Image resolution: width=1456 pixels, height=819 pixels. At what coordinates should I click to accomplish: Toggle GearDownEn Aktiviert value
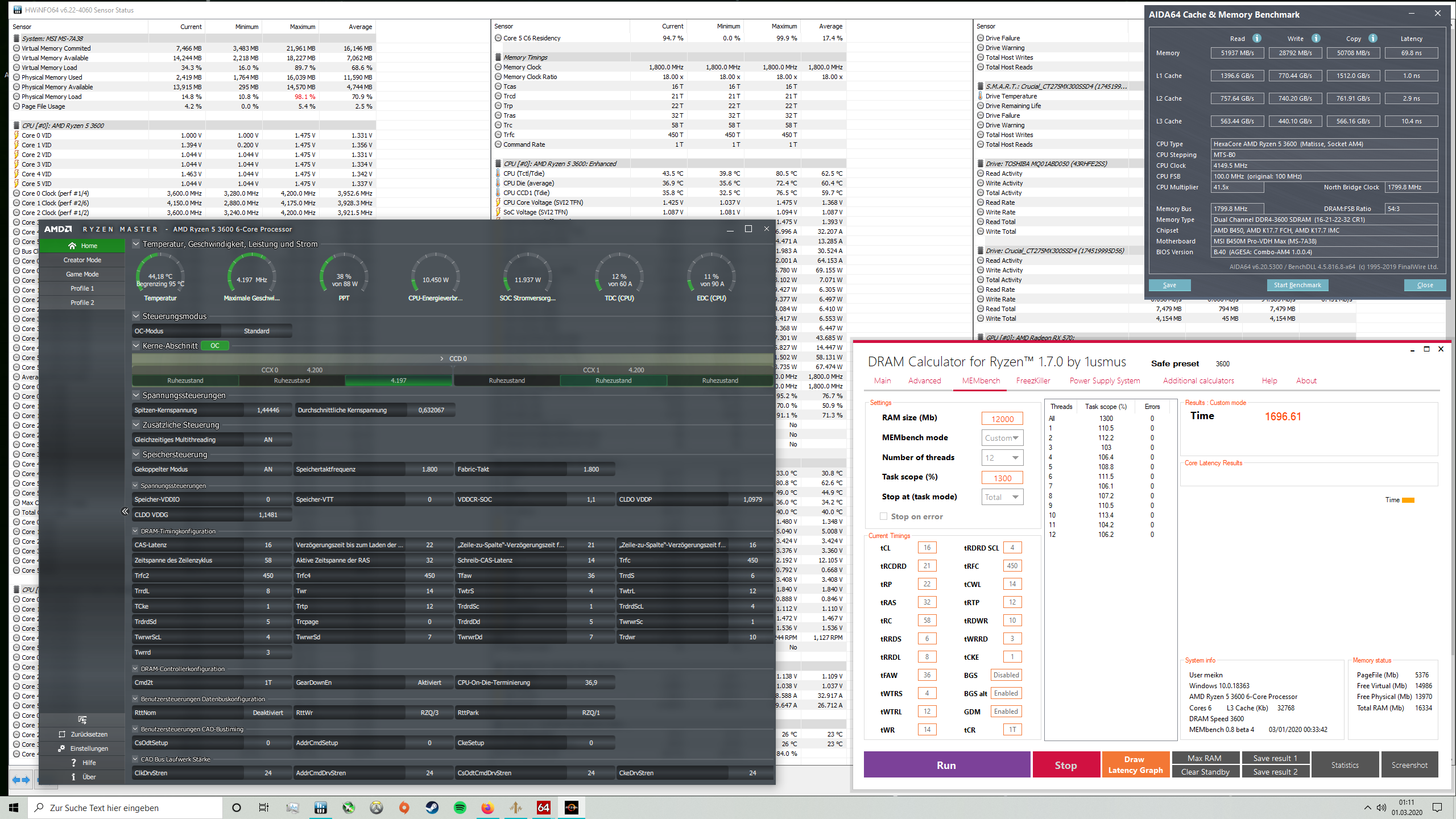[x=429, y=682]
